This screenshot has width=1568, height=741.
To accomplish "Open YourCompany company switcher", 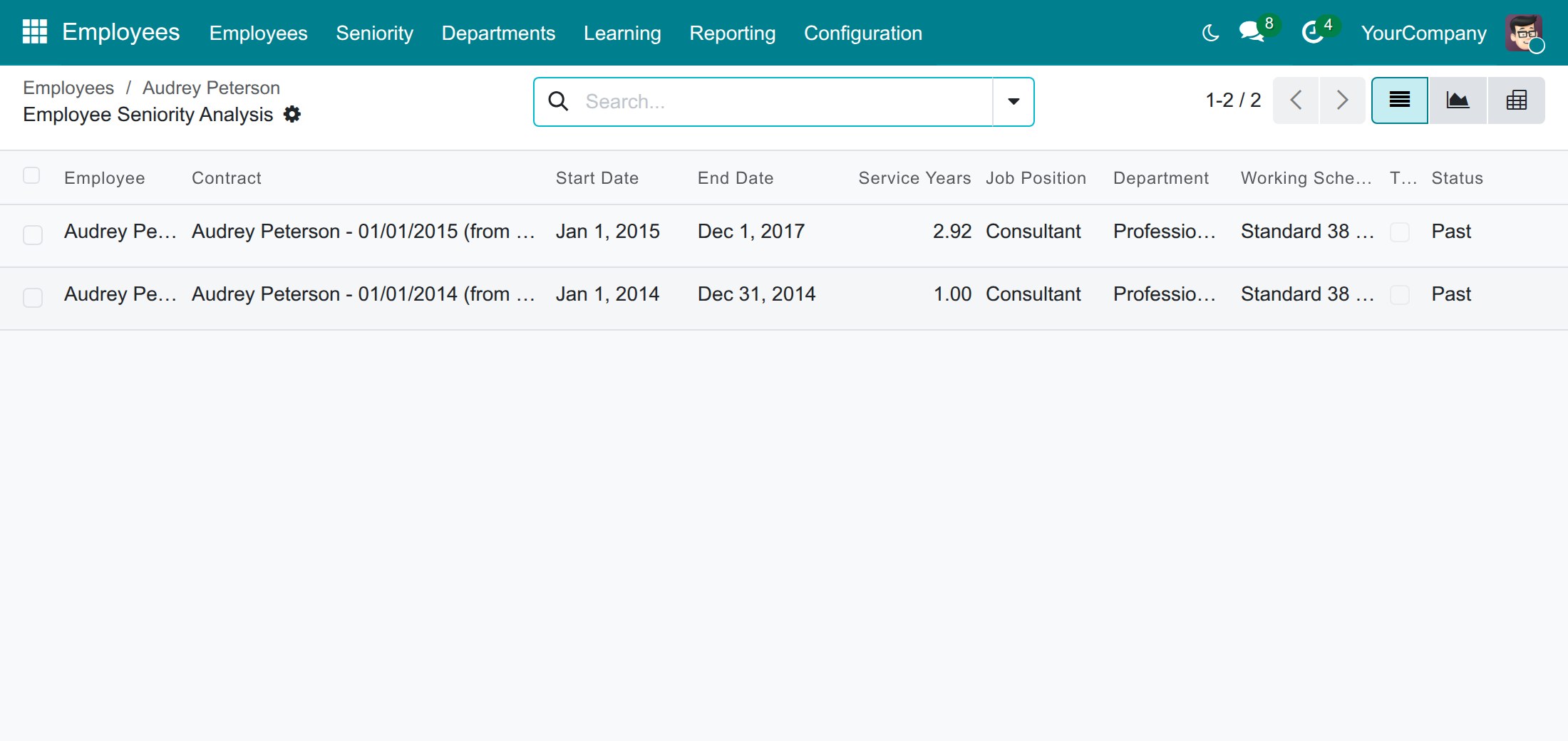I will point(1423,33).
